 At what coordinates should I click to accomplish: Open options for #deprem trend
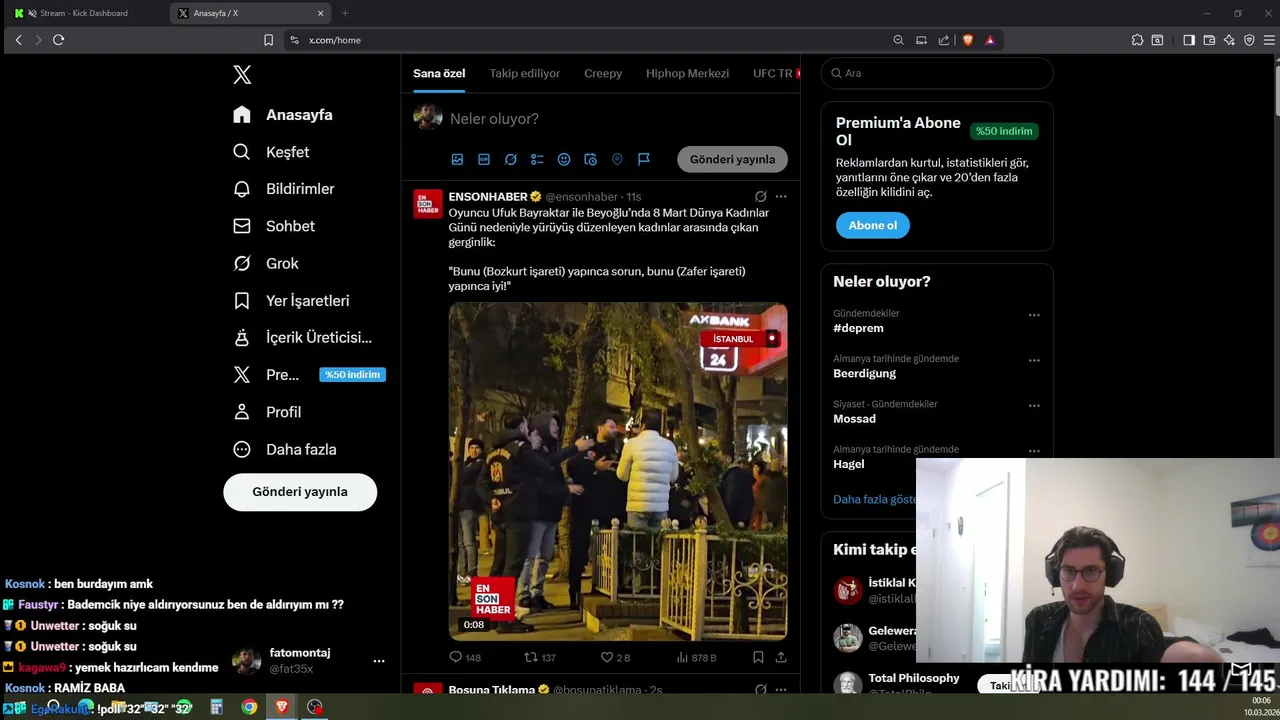click(x=1034, y=315)
